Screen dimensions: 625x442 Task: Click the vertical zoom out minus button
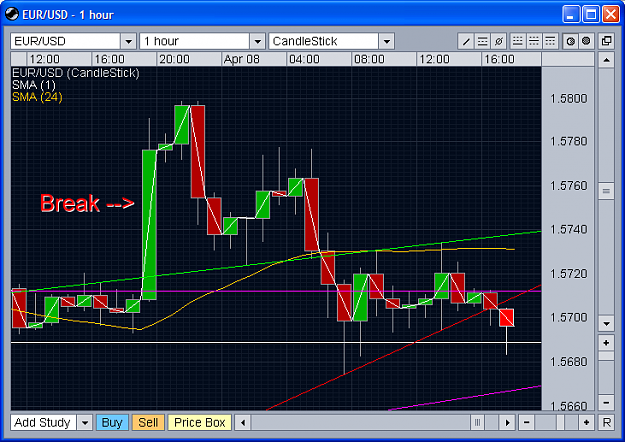(x=606, y=403)
